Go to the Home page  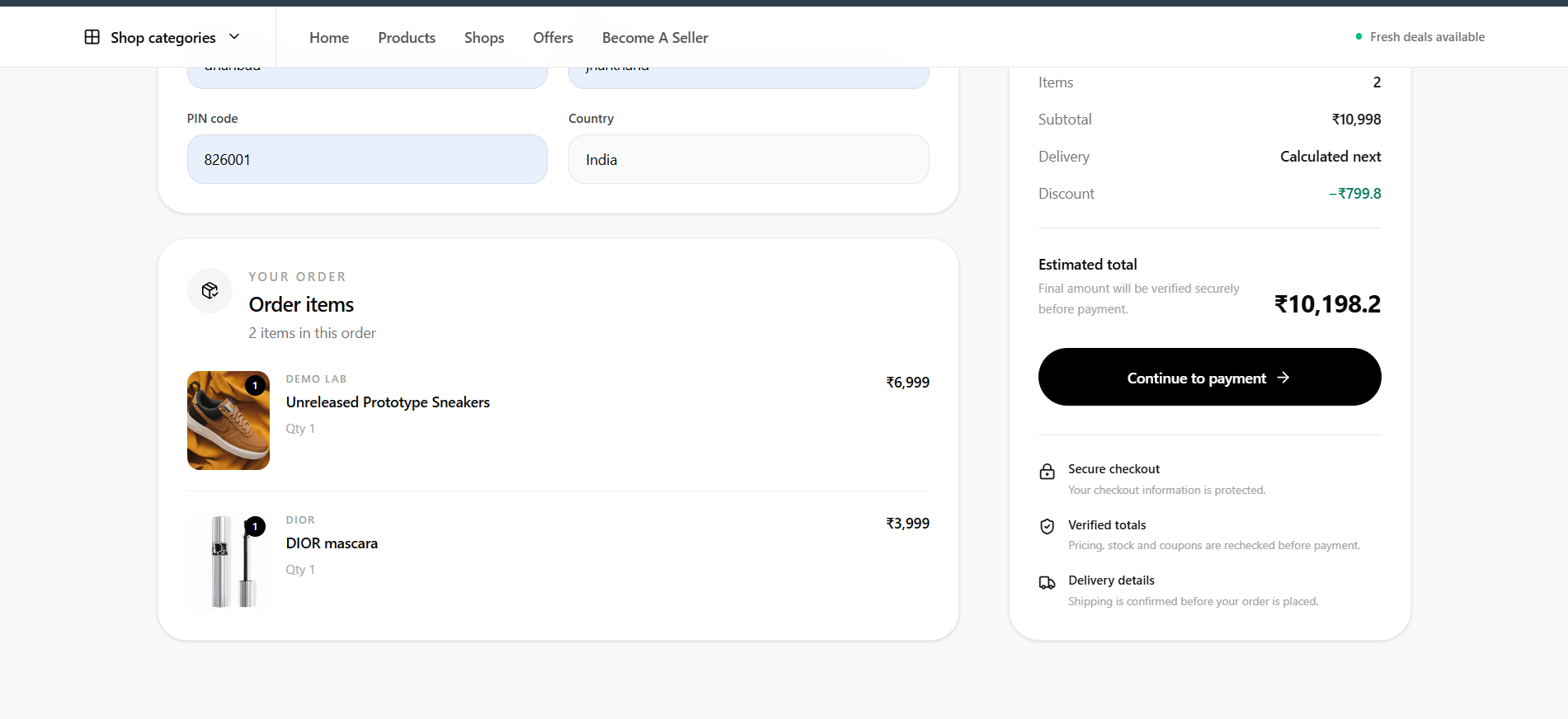(x=329, y=37)
